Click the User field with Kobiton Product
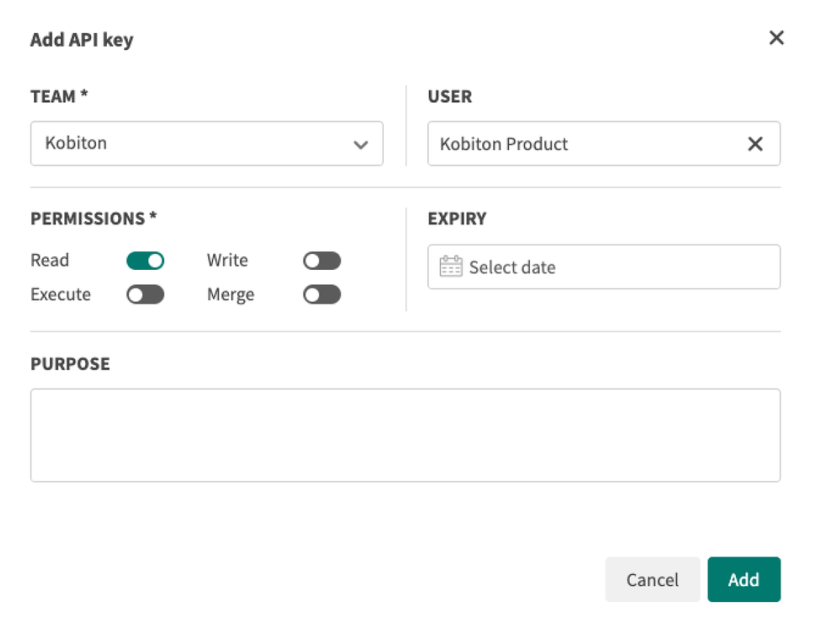This screenshot has width=815, height=639. coord(603,144)
